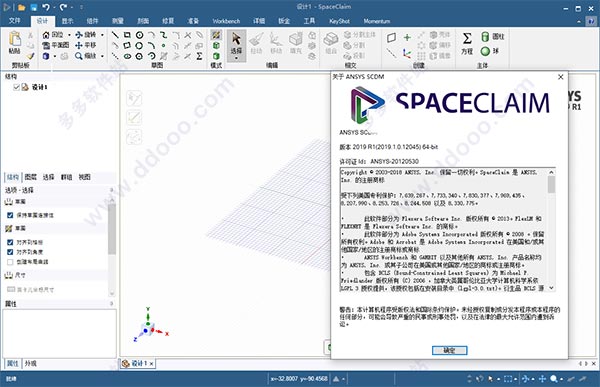Click the Undo arrow icon
The image size is (600, 387).
(x=46, y=7)
